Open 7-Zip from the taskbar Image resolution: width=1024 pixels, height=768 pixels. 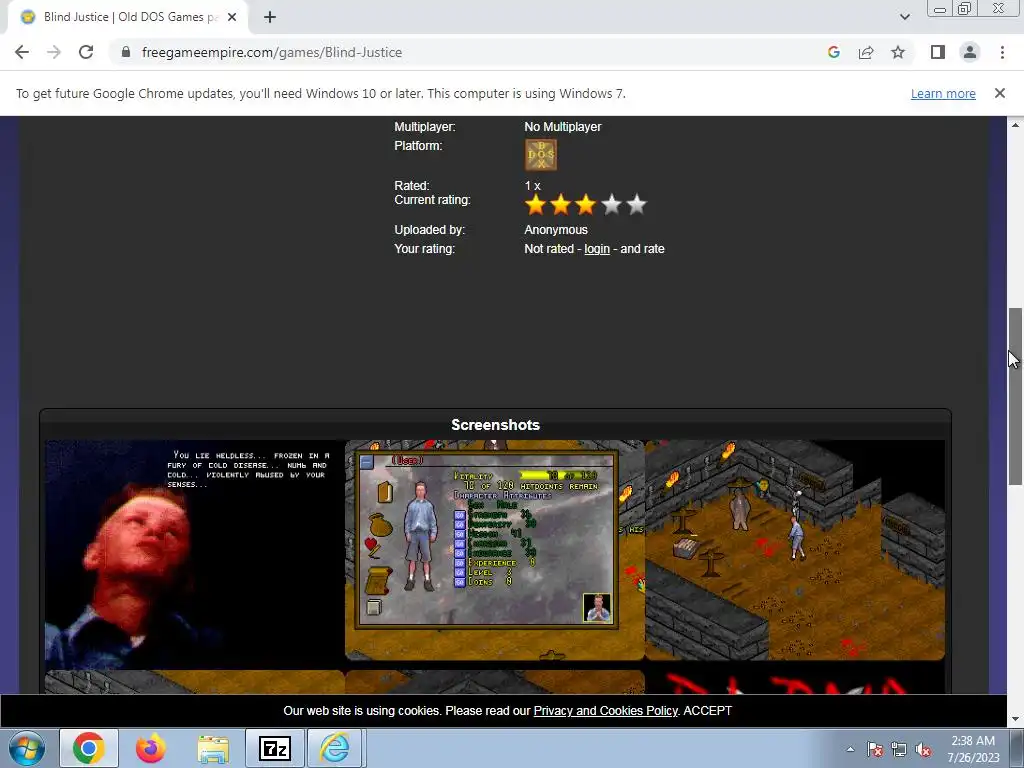tap(274, 748)
